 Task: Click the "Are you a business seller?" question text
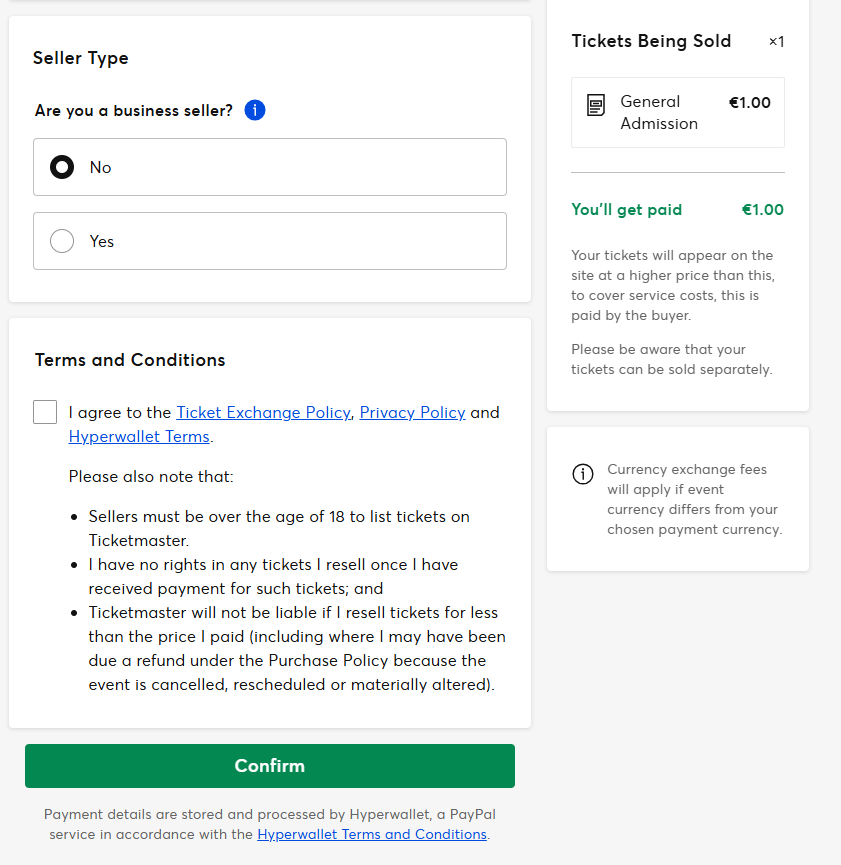(x=134, y=110)
